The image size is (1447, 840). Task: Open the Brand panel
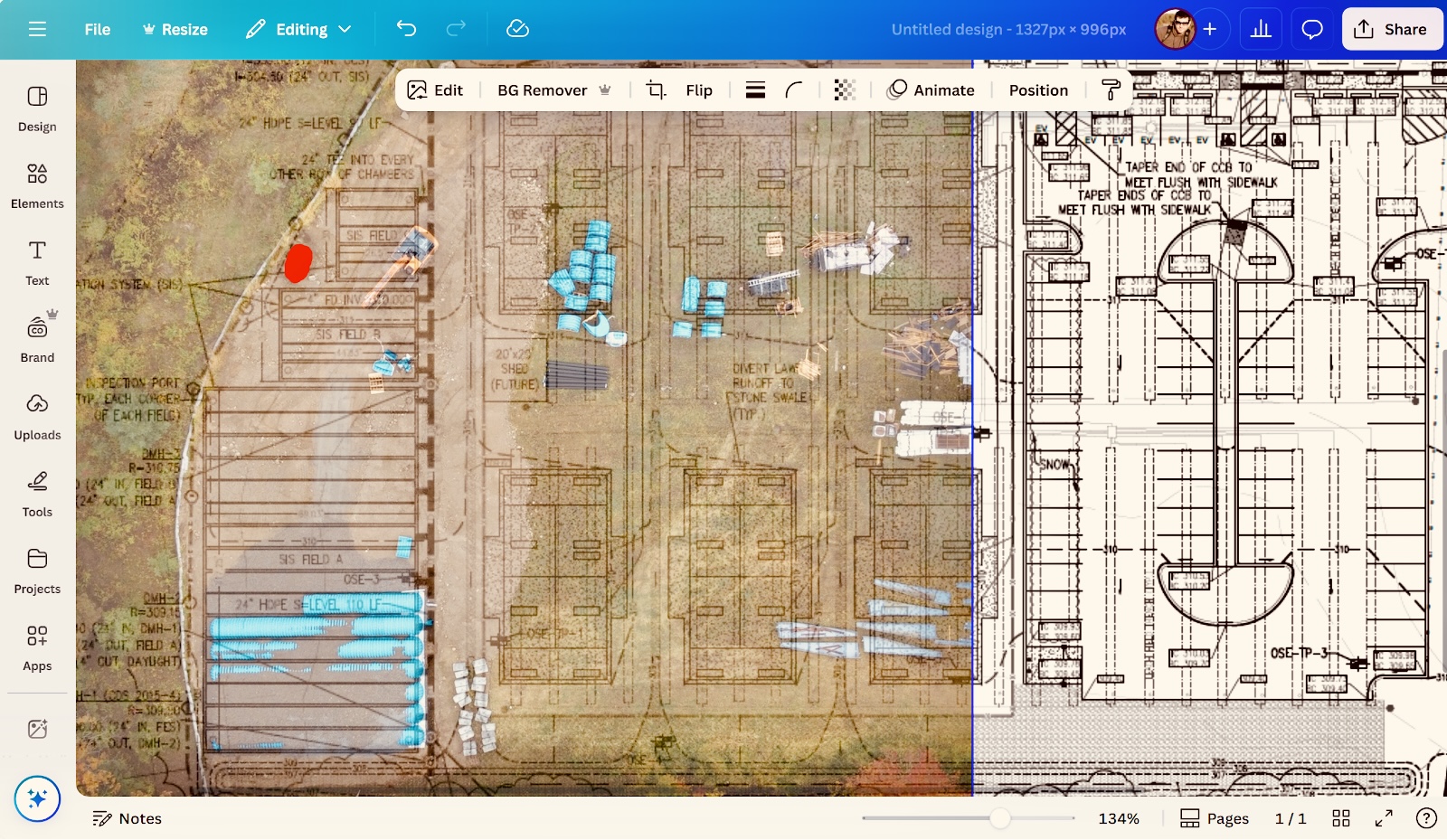coord(37,339)
